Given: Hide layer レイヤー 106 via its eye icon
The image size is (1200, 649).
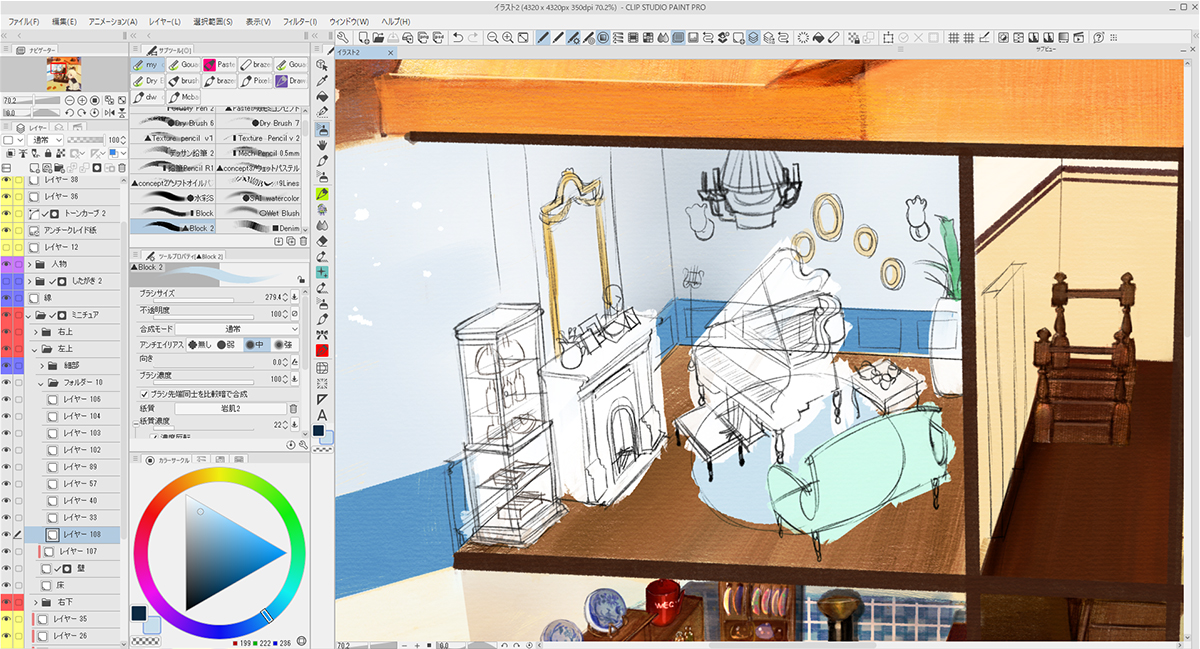Looking at the screenshot, I should [x=6, y=399].
